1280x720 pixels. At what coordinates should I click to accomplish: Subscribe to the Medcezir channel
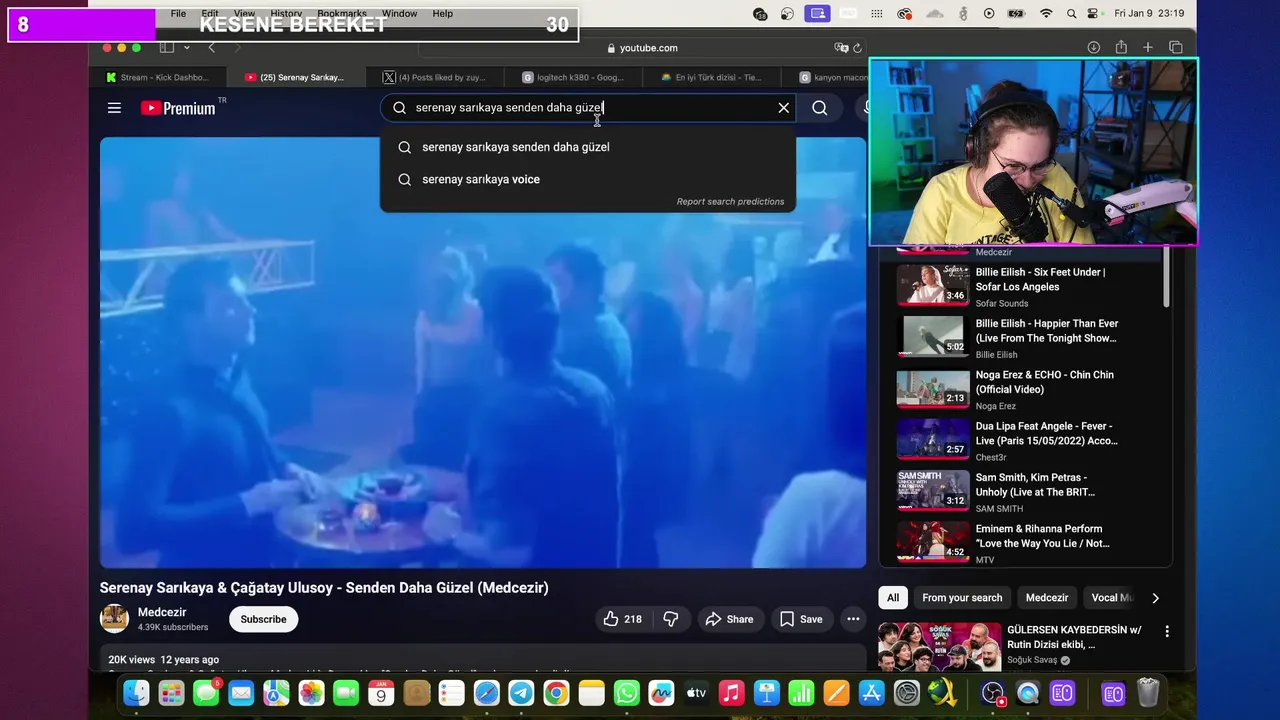pyautogui.click(x=263, y=619)
